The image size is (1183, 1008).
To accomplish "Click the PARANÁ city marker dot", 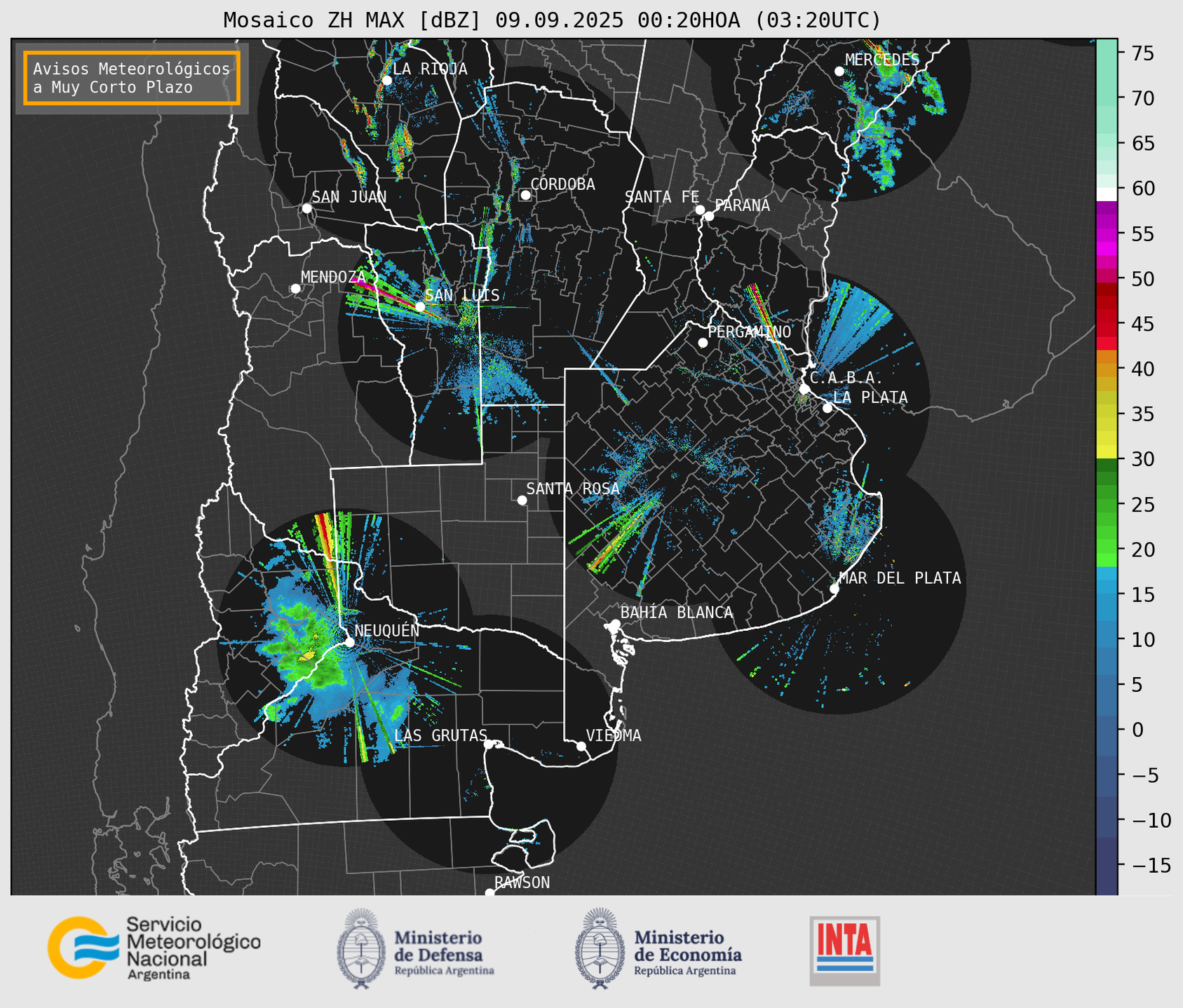I will tap(709, 216).
